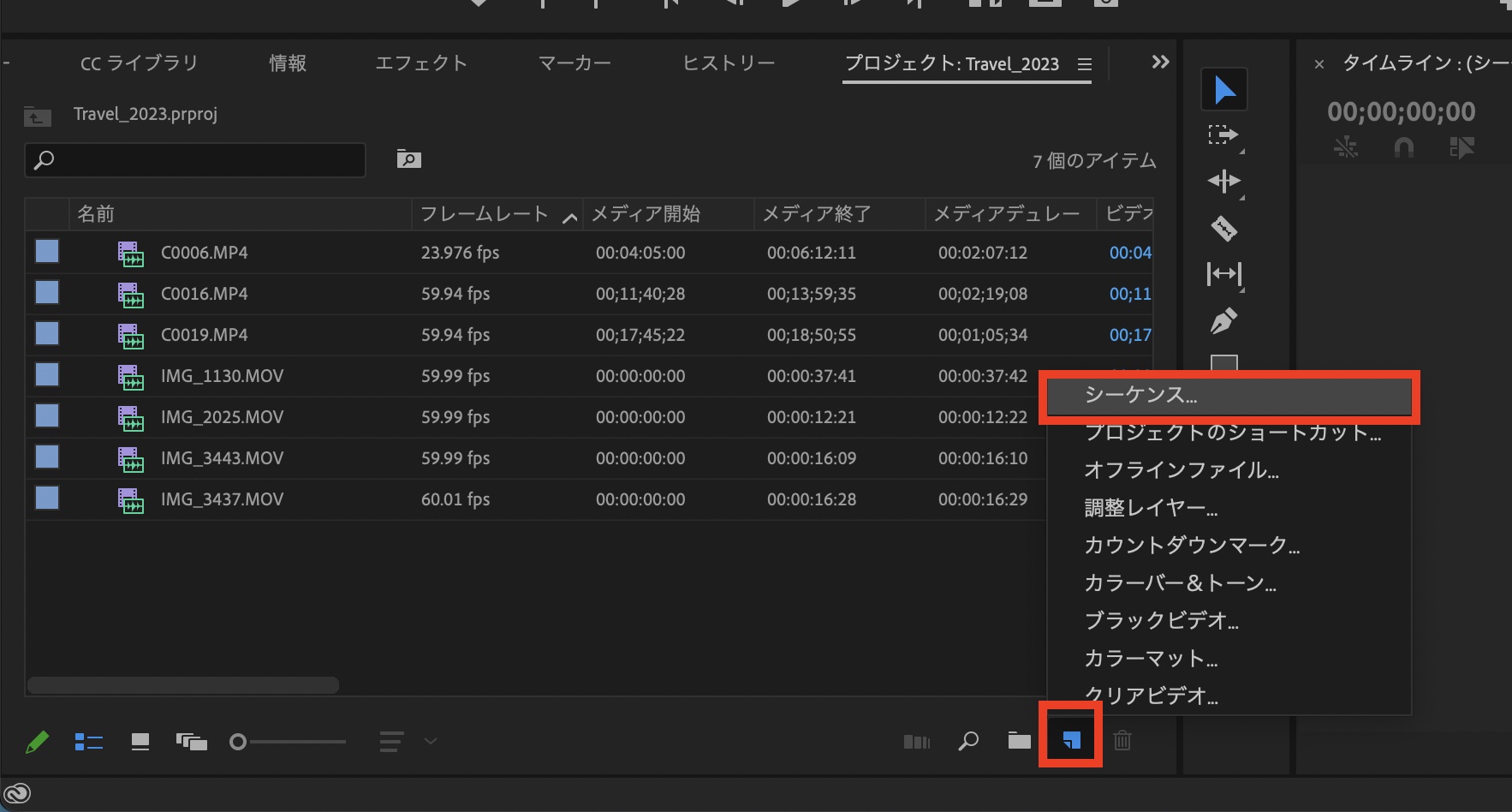Click the メディアデュレー column header
Screen dimensions: 1512x812
[x=1011, y=214]
